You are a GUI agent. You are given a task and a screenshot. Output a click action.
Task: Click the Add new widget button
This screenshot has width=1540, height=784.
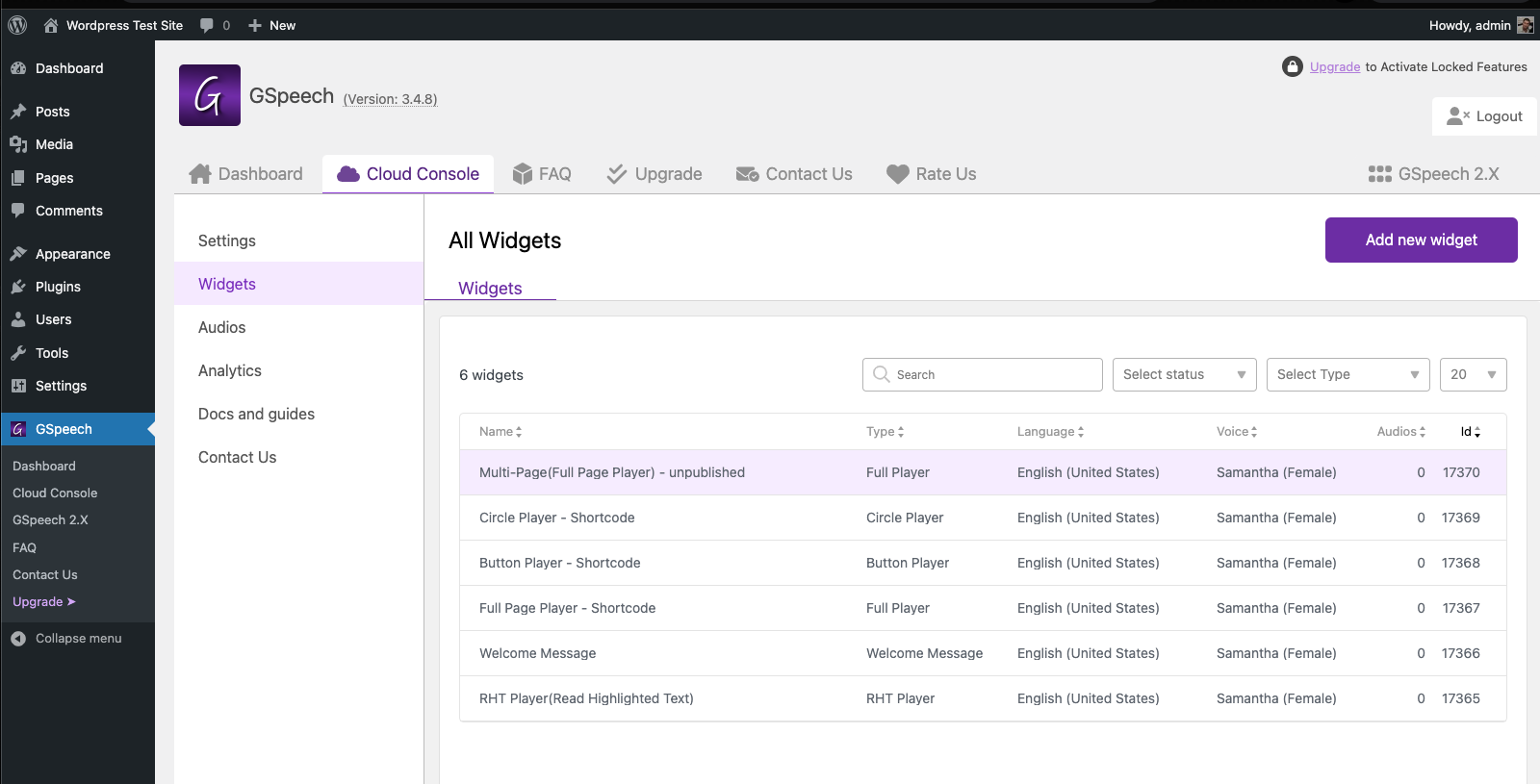click(1421, 240)
